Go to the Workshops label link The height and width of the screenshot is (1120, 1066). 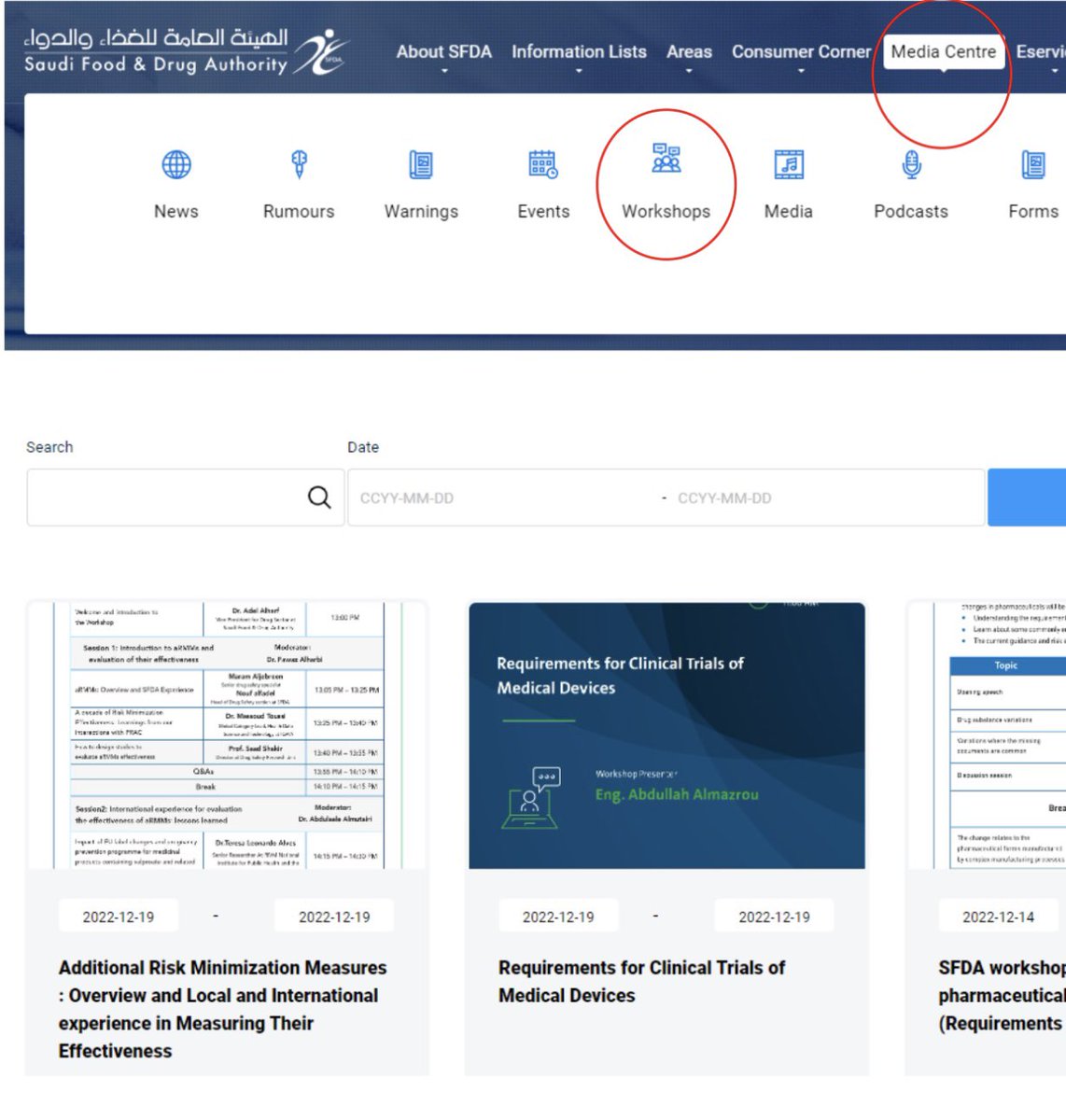point(666,211)
